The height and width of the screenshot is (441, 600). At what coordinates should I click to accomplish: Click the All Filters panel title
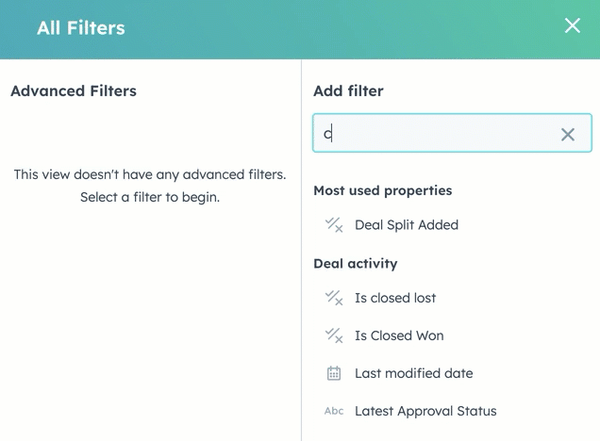point(81,28)
